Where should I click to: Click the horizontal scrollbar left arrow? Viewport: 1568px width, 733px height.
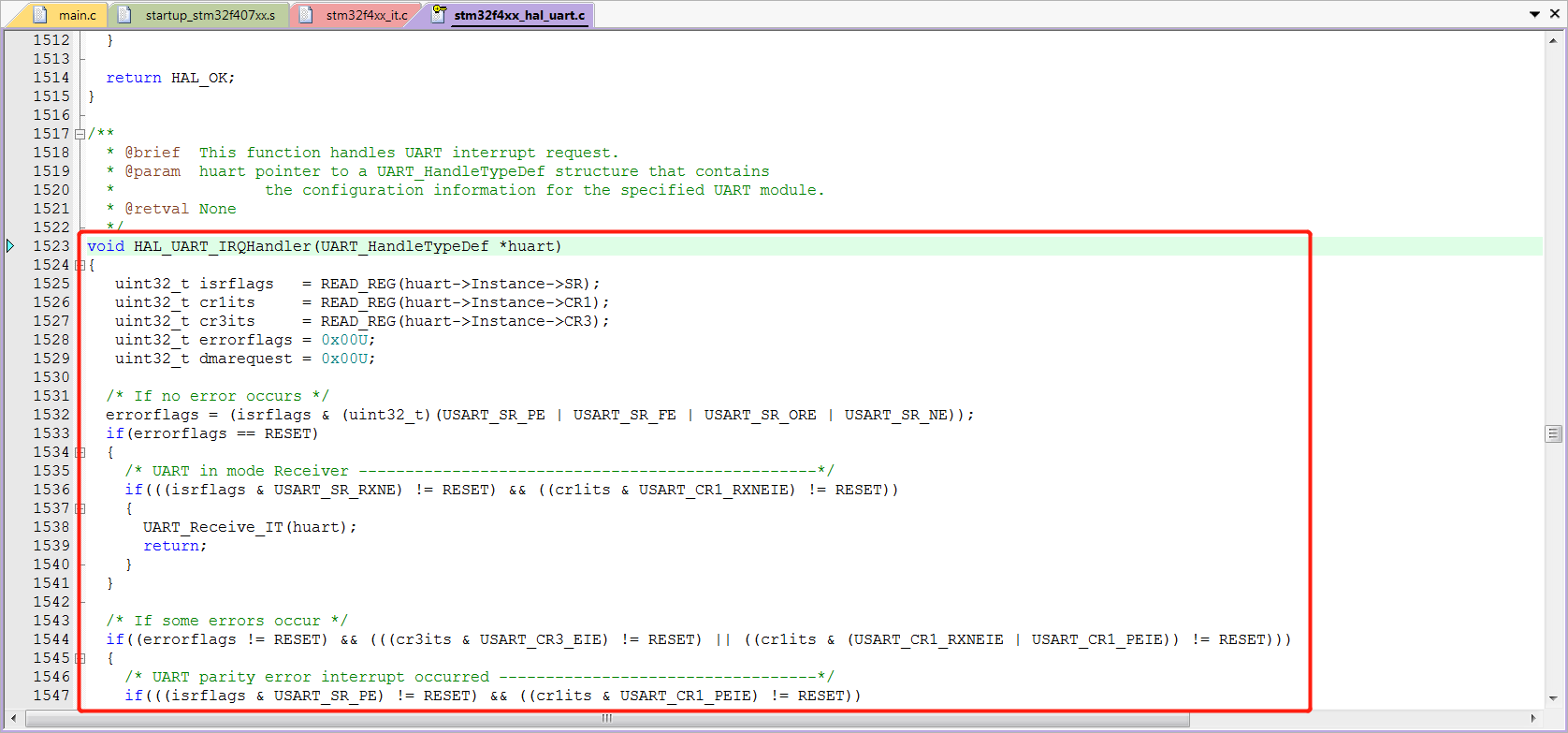coord(13,719)
